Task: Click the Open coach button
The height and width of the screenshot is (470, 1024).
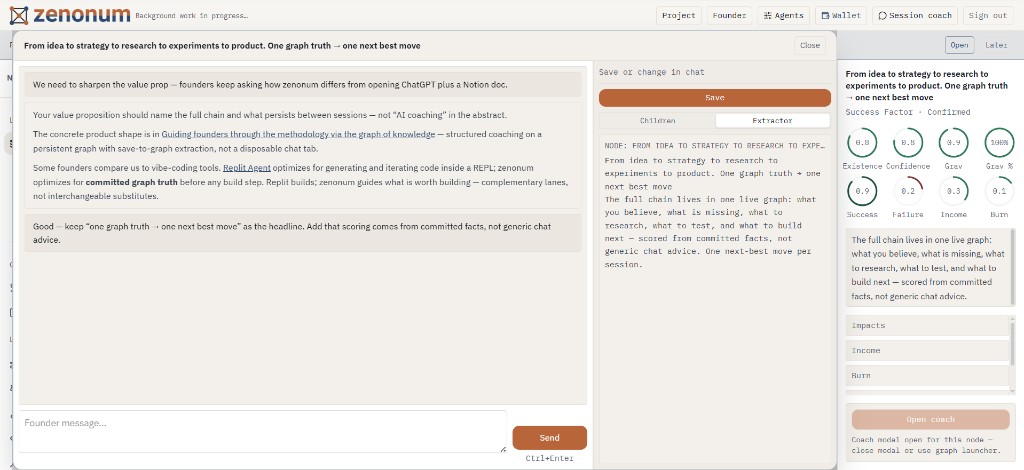Action: pos(931,419)
